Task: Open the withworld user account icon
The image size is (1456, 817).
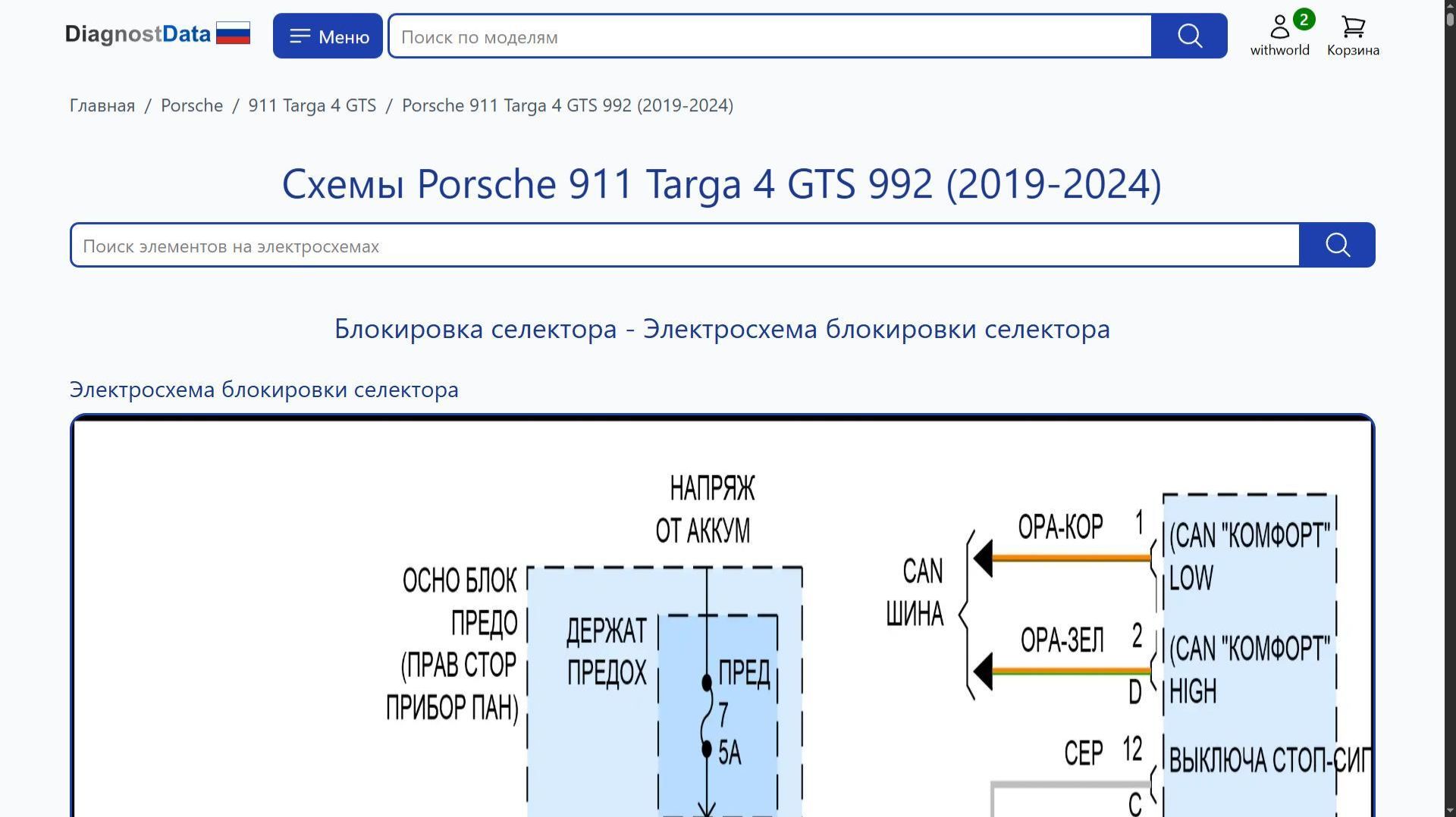Action: [x=1279, y=35]
